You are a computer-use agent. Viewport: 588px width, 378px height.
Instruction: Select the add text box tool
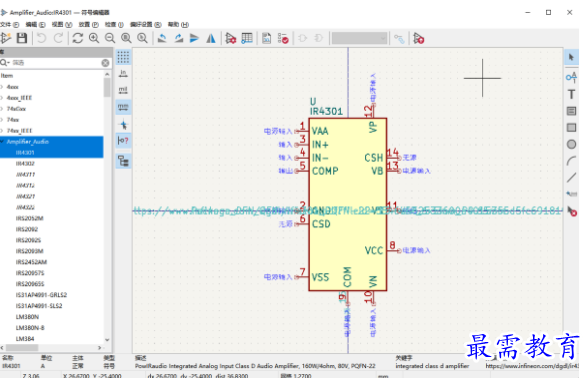(571, 111)
